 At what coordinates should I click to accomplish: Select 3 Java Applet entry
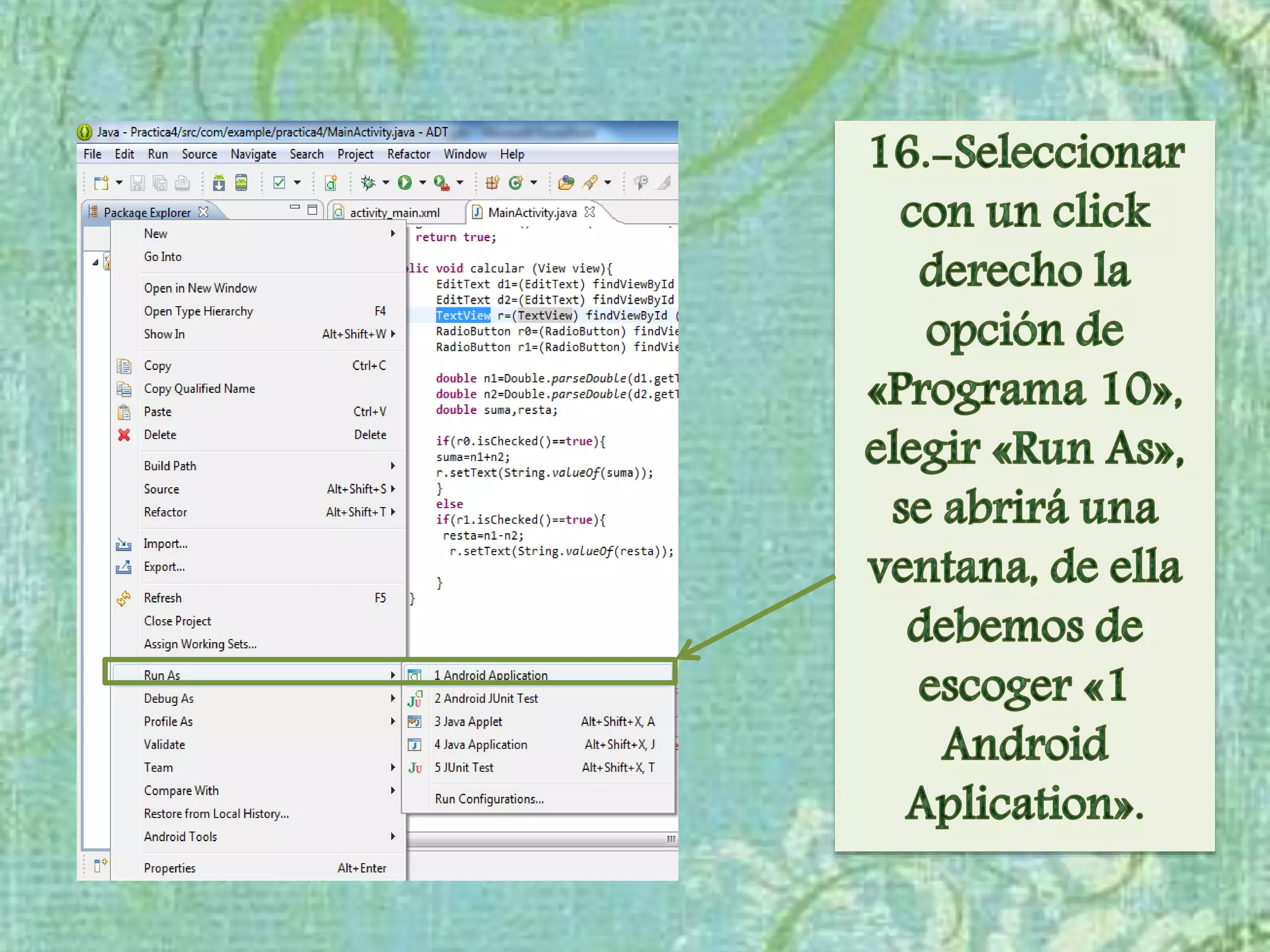coord(539,721)
